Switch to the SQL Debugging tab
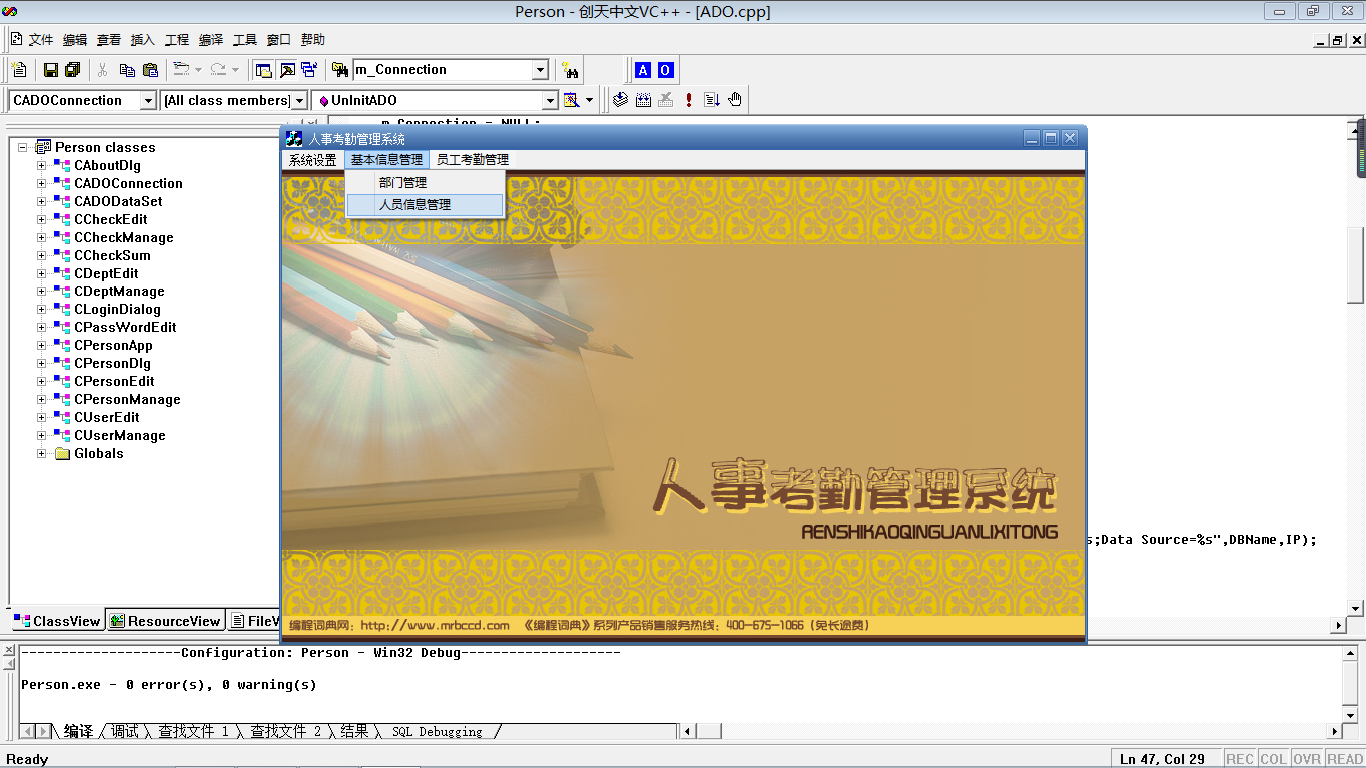The height and width of the screenshot is (768, 1366). (x=437, y=732)
